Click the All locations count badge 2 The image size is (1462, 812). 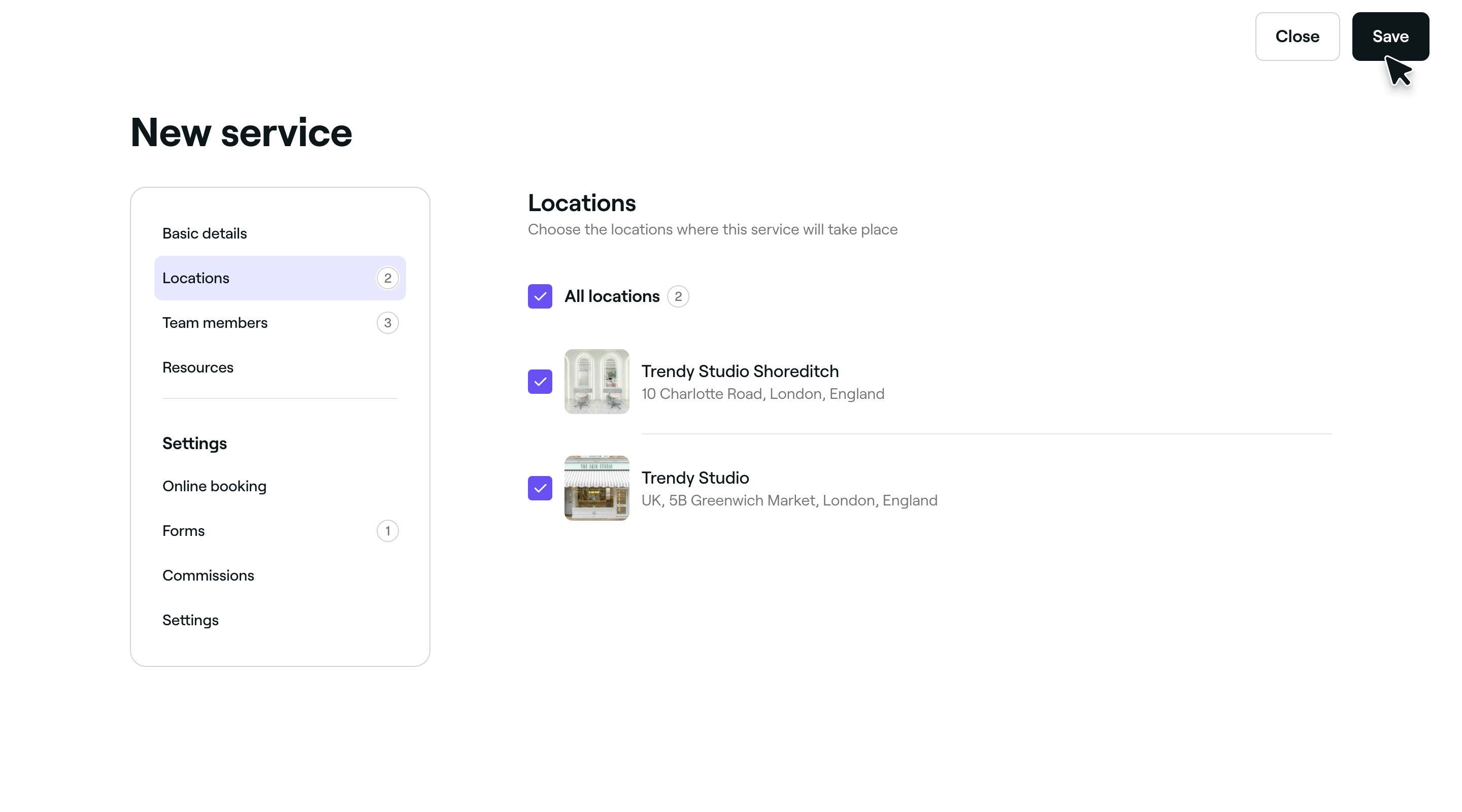(678, 296)
